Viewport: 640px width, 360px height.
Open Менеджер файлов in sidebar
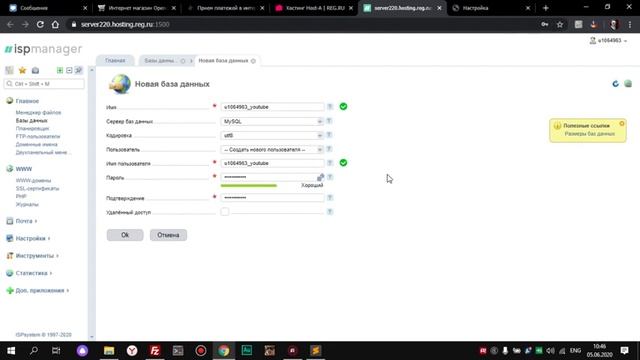[x=38, y=112]
